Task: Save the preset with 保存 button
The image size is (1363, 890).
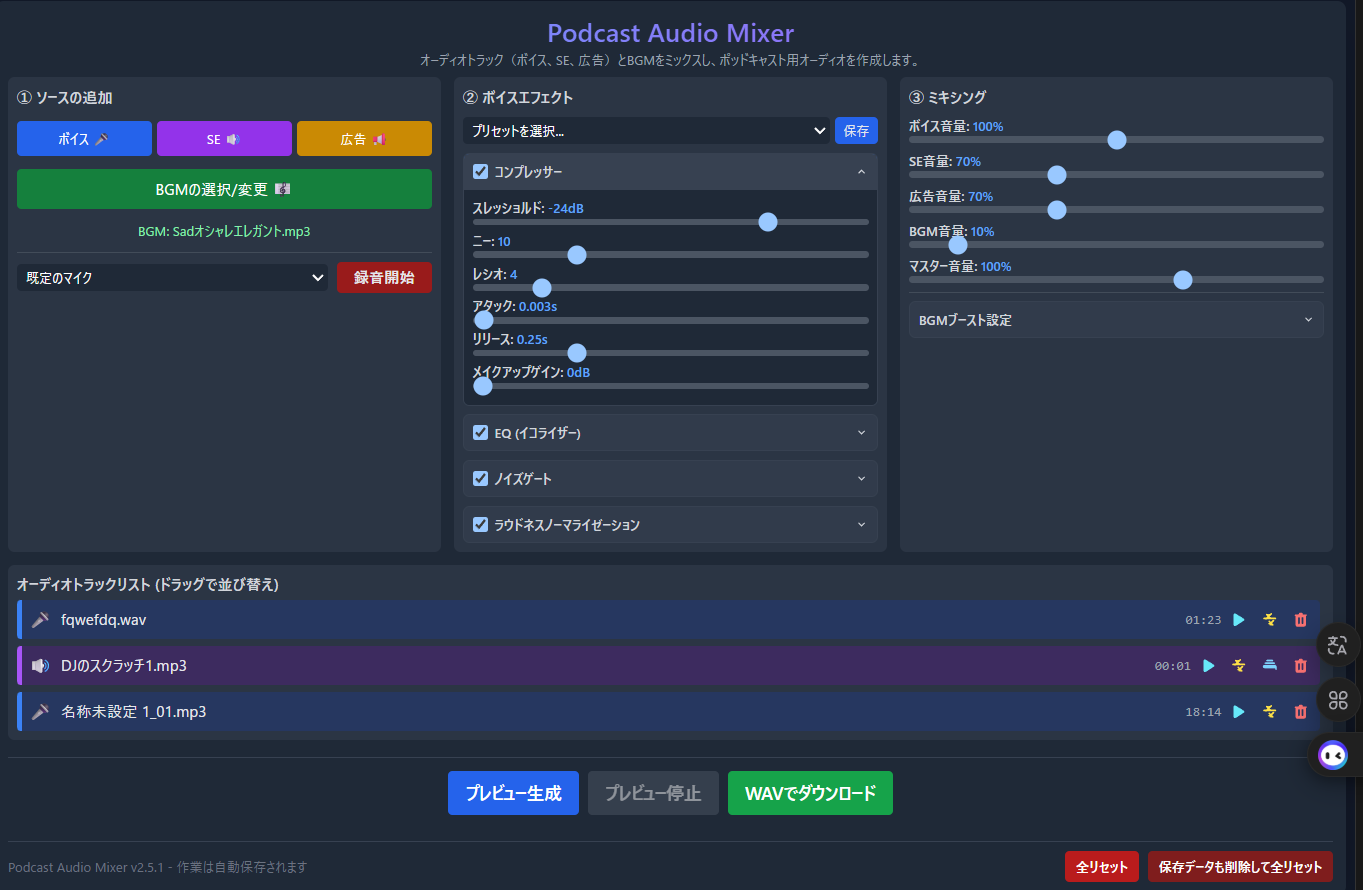Action: 856,131
